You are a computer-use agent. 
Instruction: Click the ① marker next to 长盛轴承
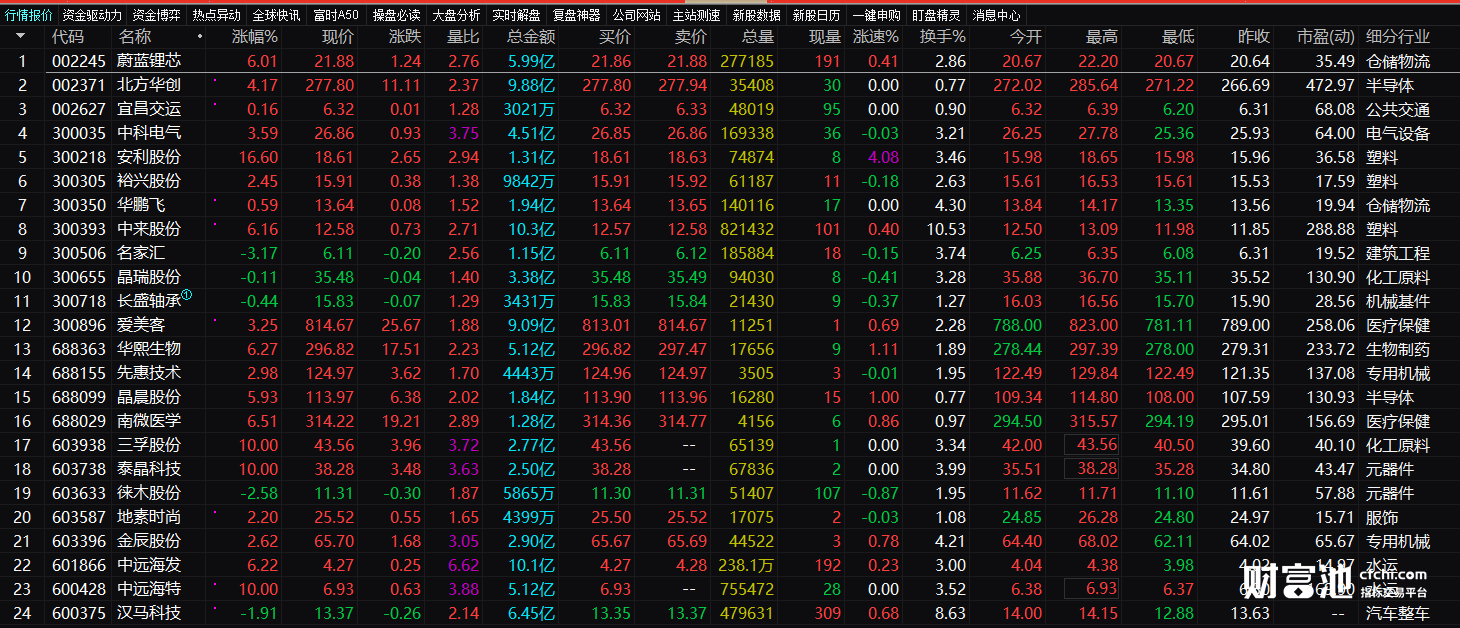[186, 295]
